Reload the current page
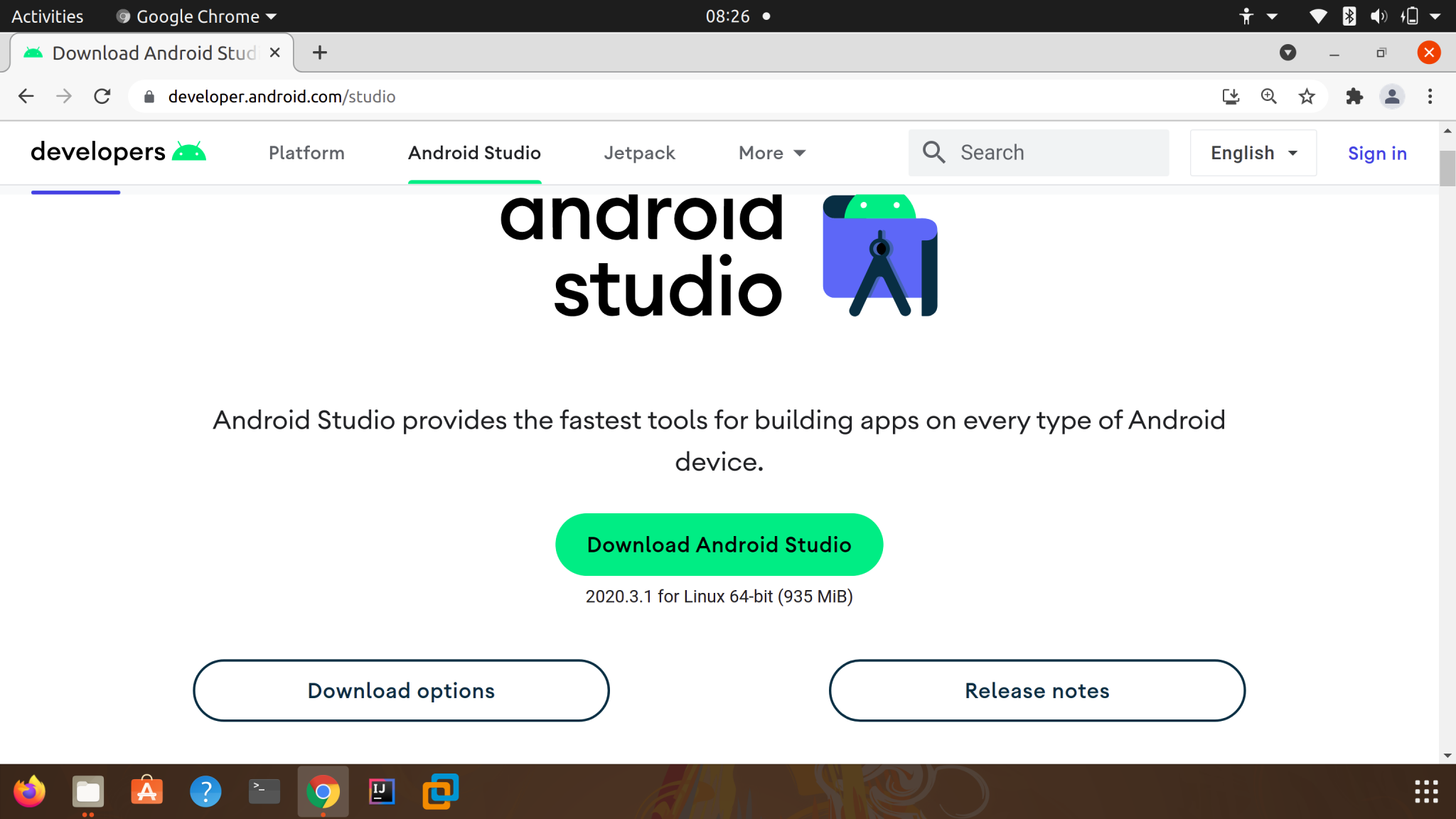 click(102, 96)
